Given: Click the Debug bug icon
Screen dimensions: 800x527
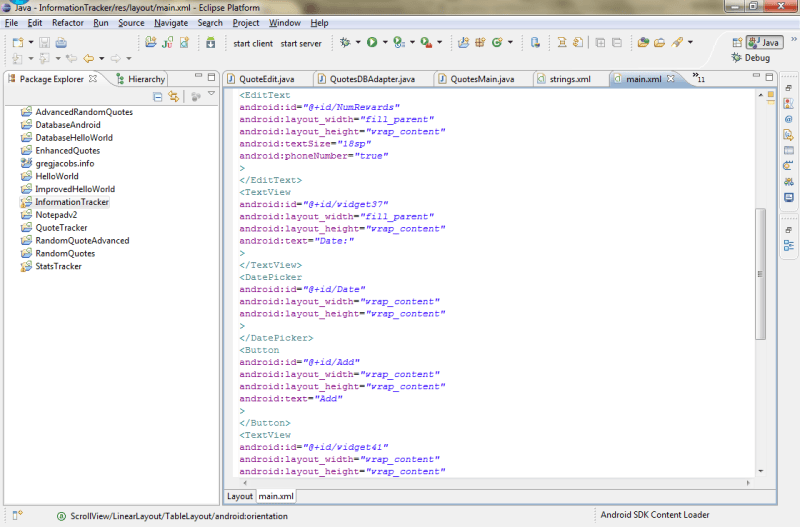Looking at the screenshot, I should [345, 42].
